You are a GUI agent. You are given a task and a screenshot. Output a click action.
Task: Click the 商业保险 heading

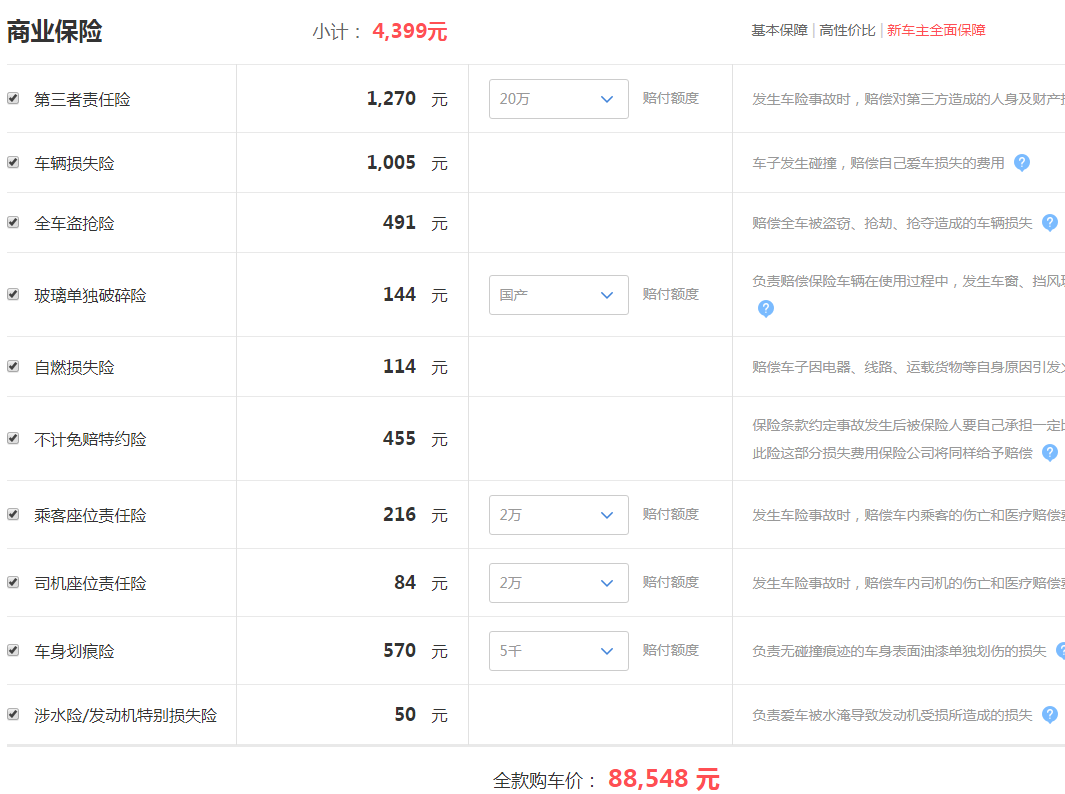(x=54, y=31)
